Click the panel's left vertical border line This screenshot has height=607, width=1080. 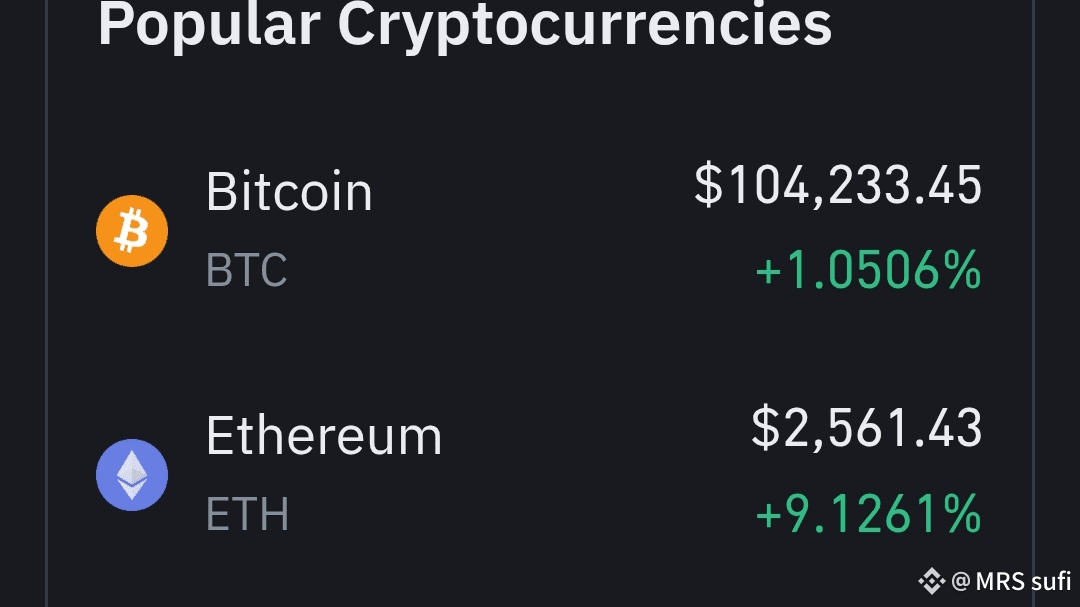(x=46, y=300)
